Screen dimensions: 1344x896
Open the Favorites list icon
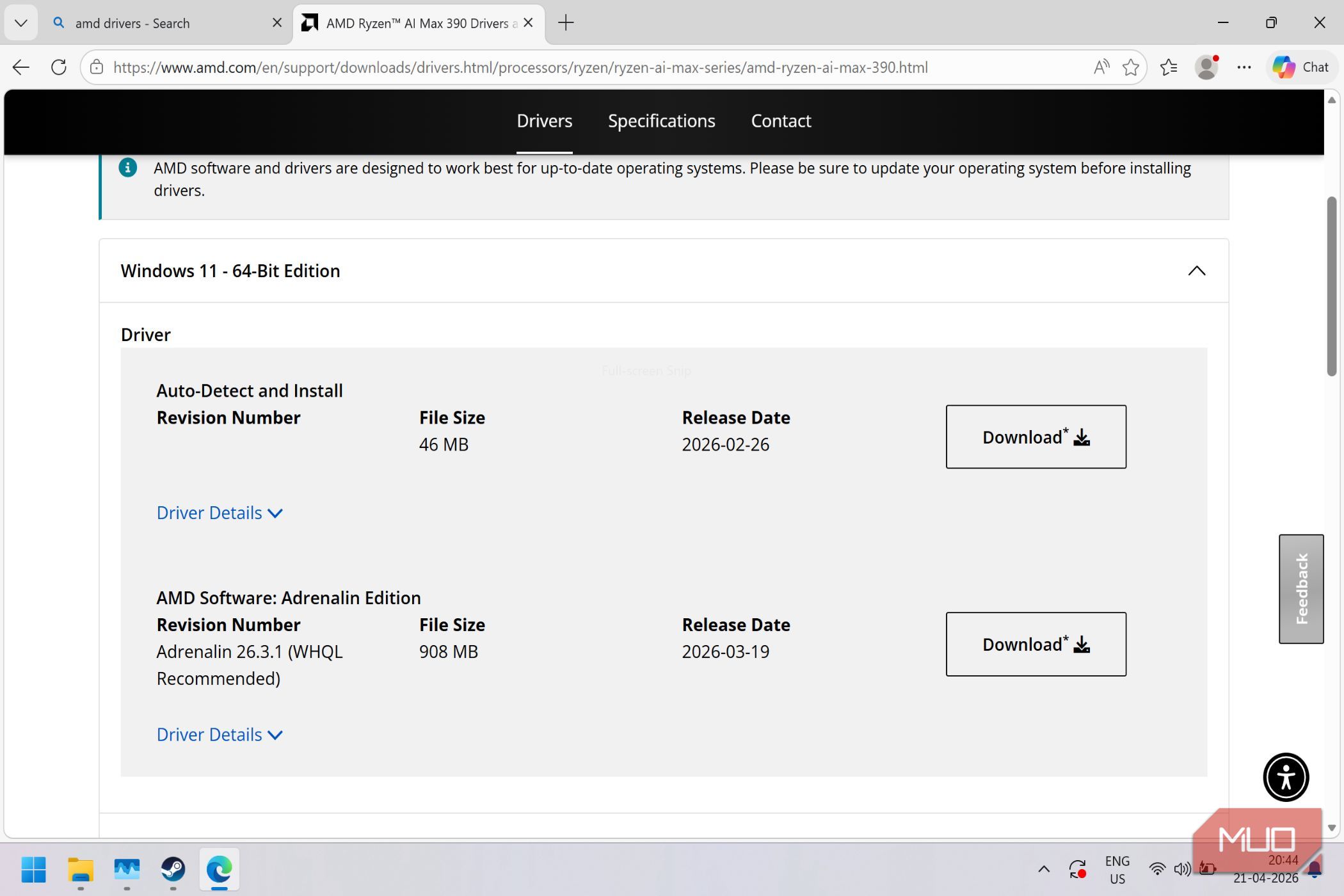(1169, 67)
